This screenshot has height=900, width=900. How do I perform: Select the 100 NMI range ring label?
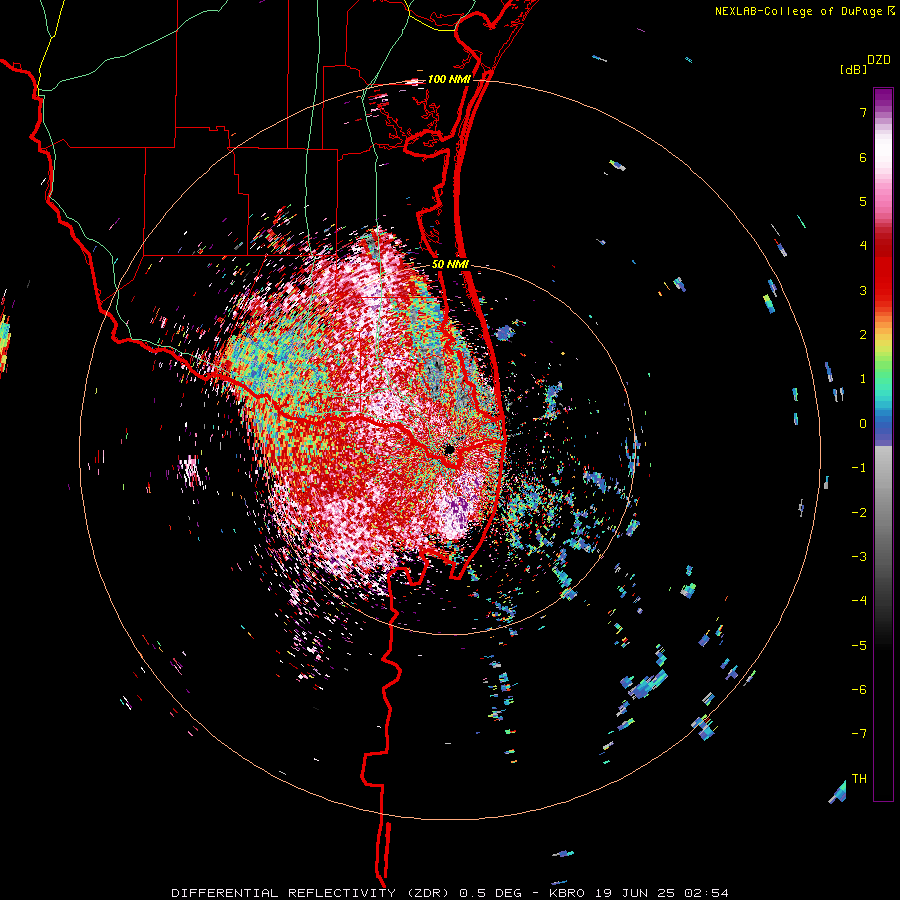(449, 79)
